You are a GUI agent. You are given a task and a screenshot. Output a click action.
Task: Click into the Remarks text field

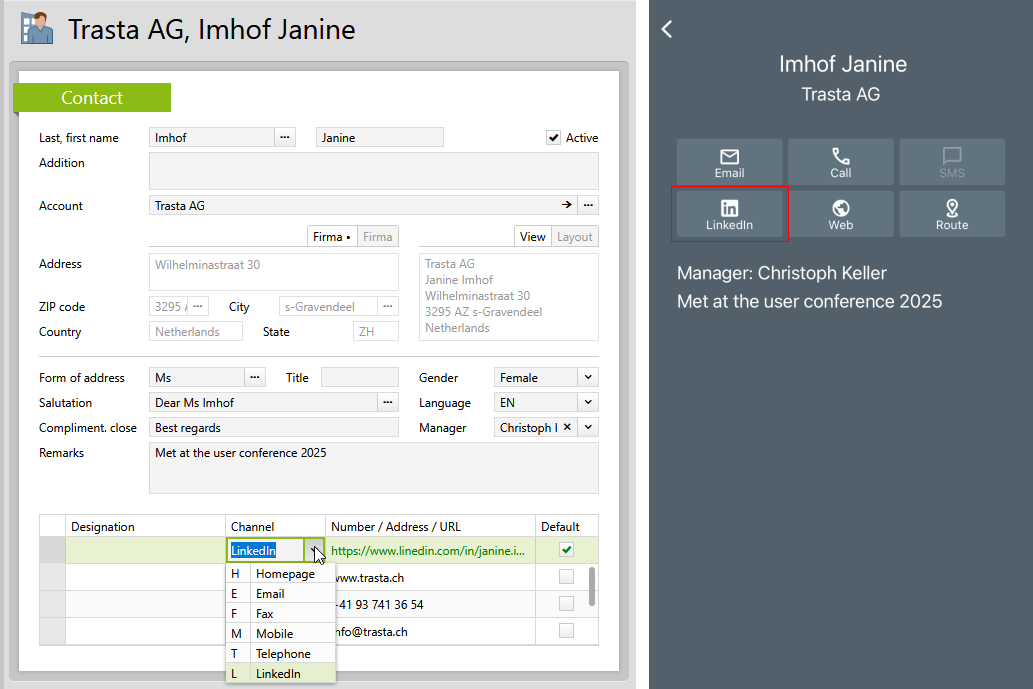[x=373, y=468]
